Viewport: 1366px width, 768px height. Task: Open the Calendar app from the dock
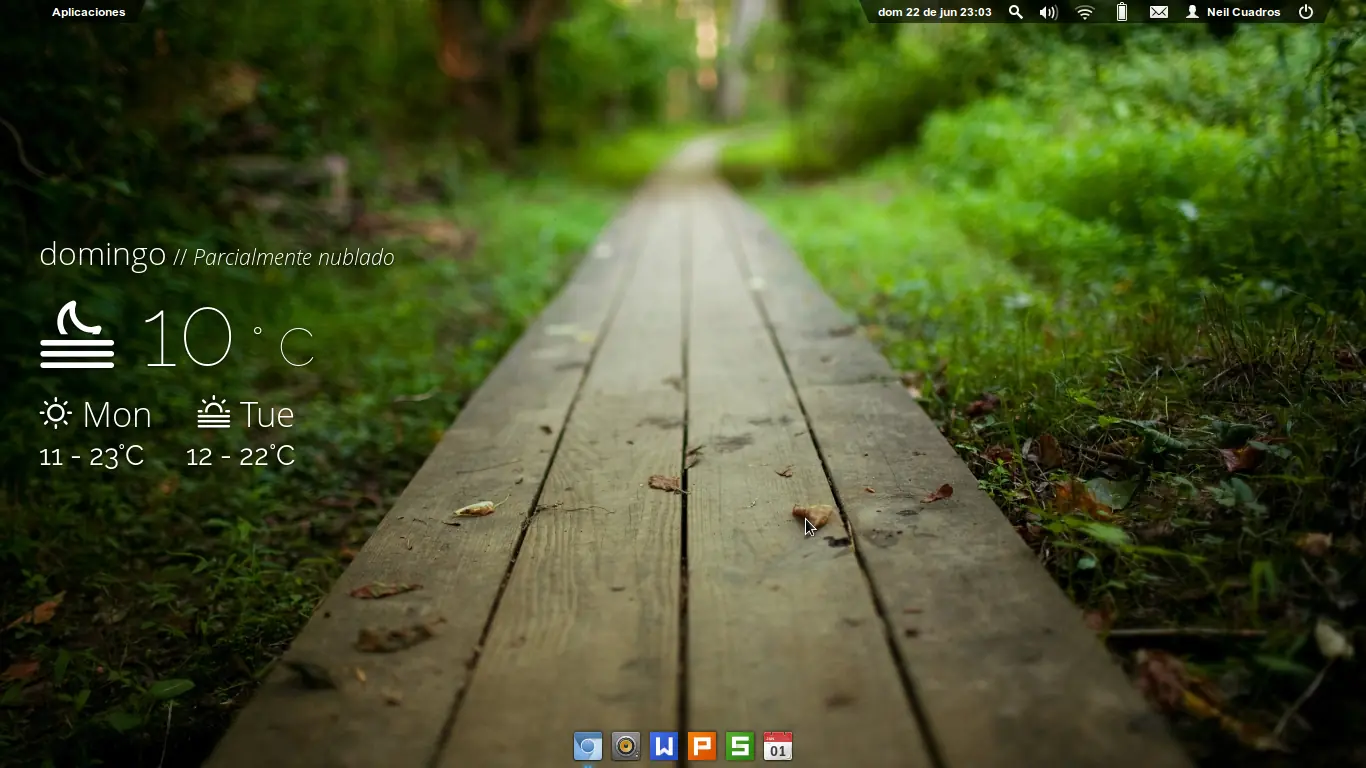(x=777, y=745)
